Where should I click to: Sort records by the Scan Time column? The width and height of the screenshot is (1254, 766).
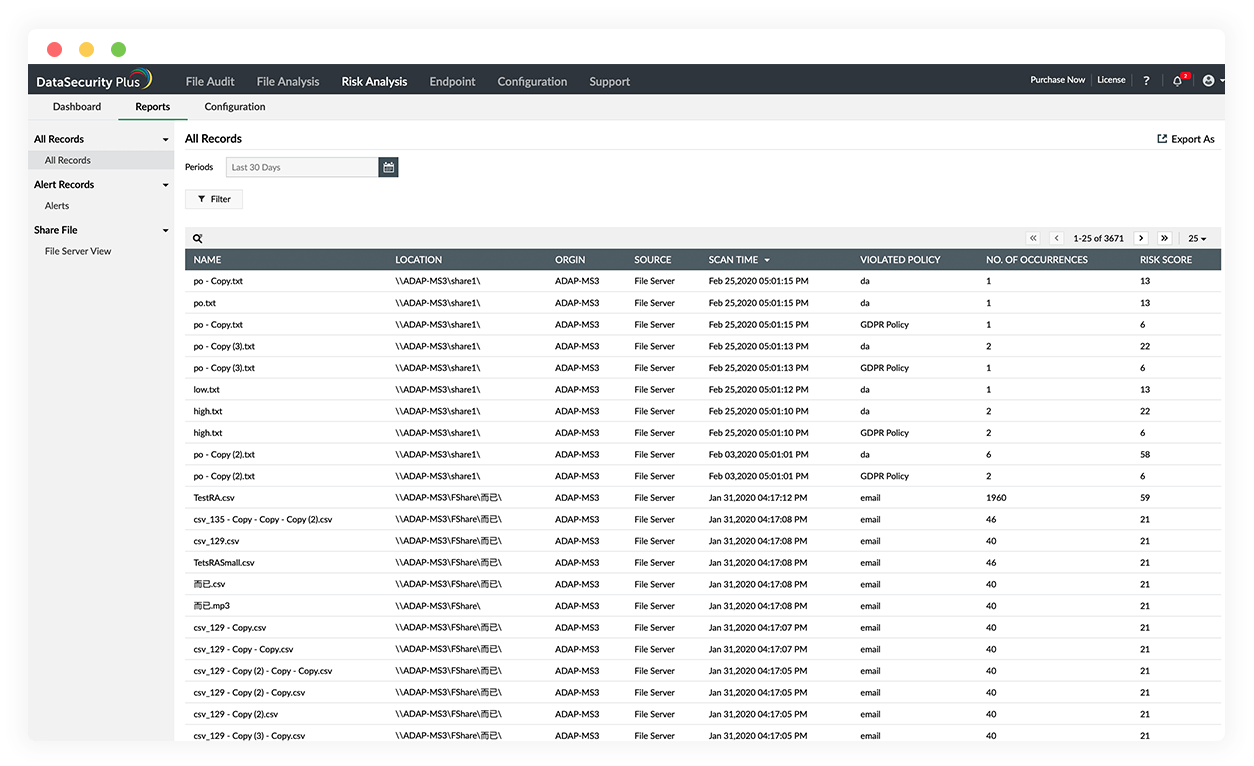click(731, 259)
